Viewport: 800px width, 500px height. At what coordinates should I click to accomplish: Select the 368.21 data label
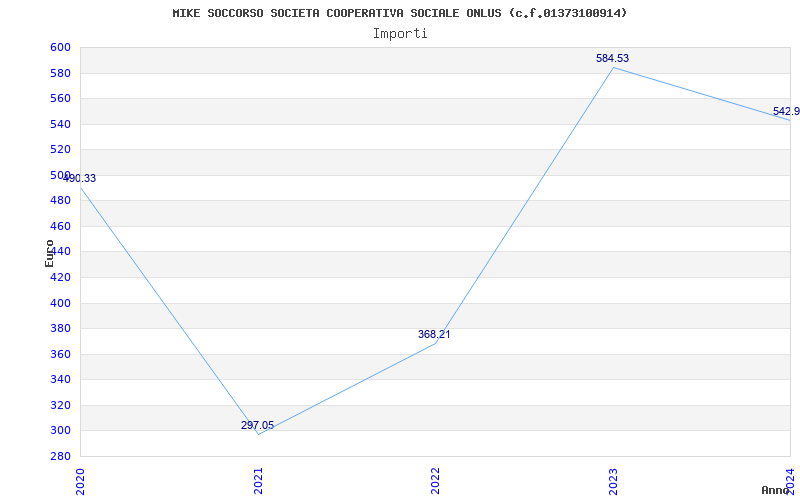[434, 334]
